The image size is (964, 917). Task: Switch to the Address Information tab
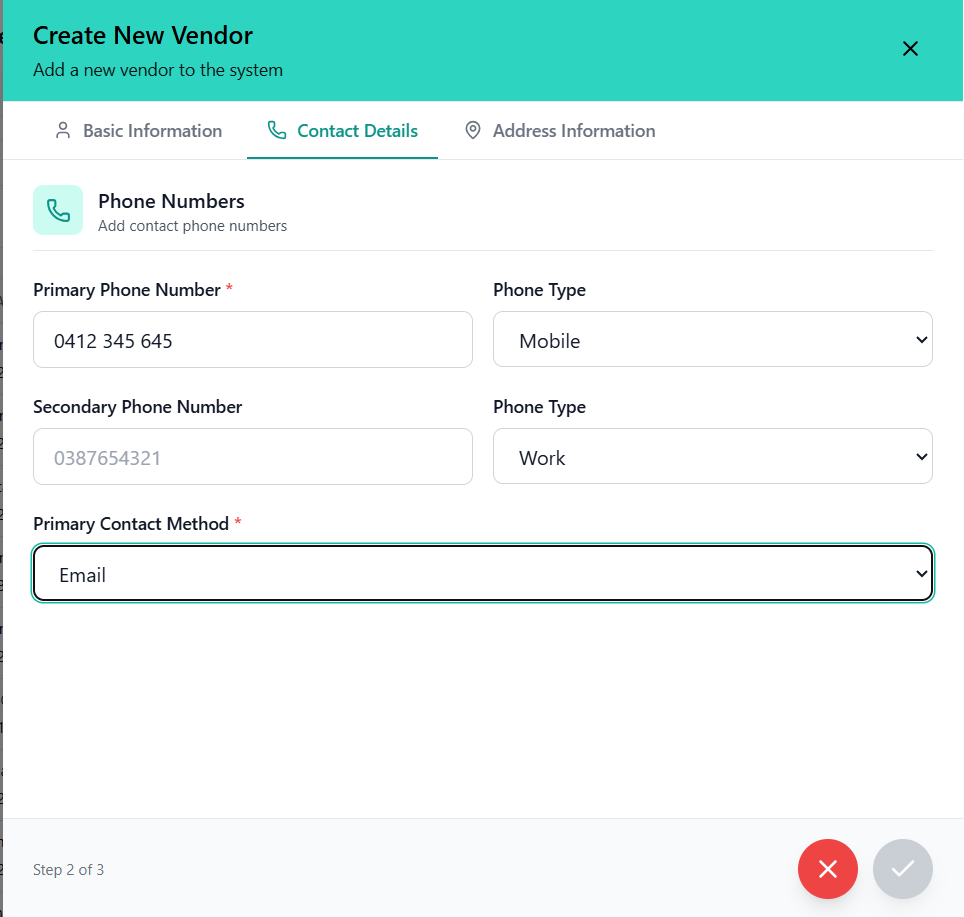click(559, 130)
